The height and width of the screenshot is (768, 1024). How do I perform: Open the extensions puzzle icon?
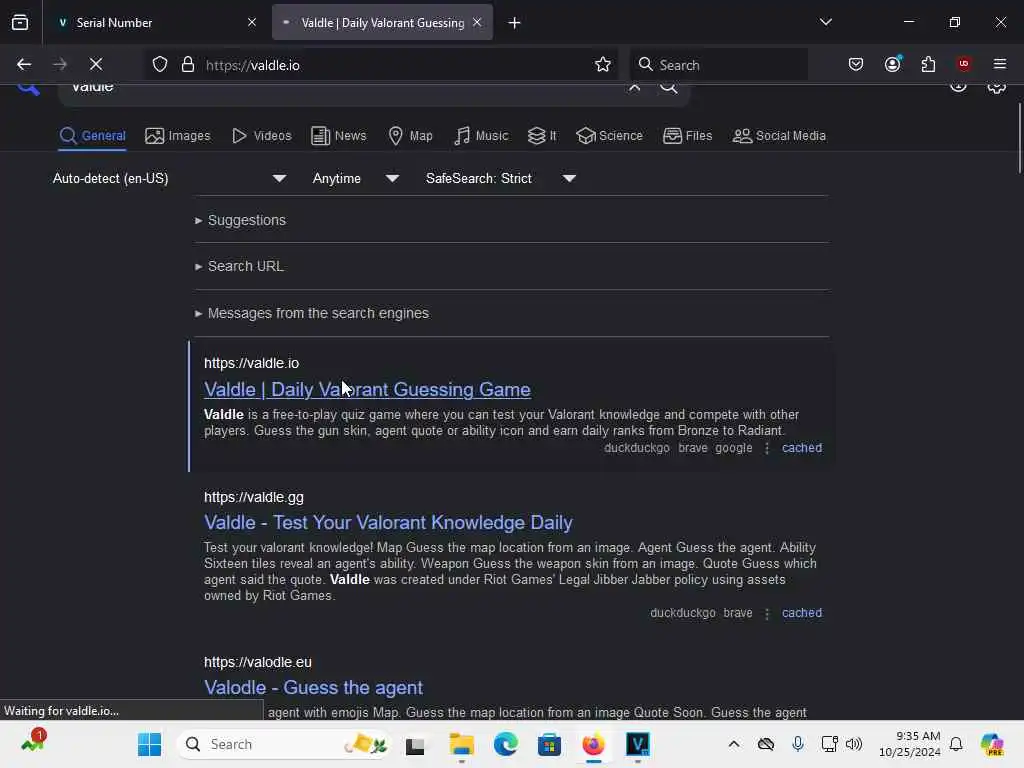(x=928, y=65)
